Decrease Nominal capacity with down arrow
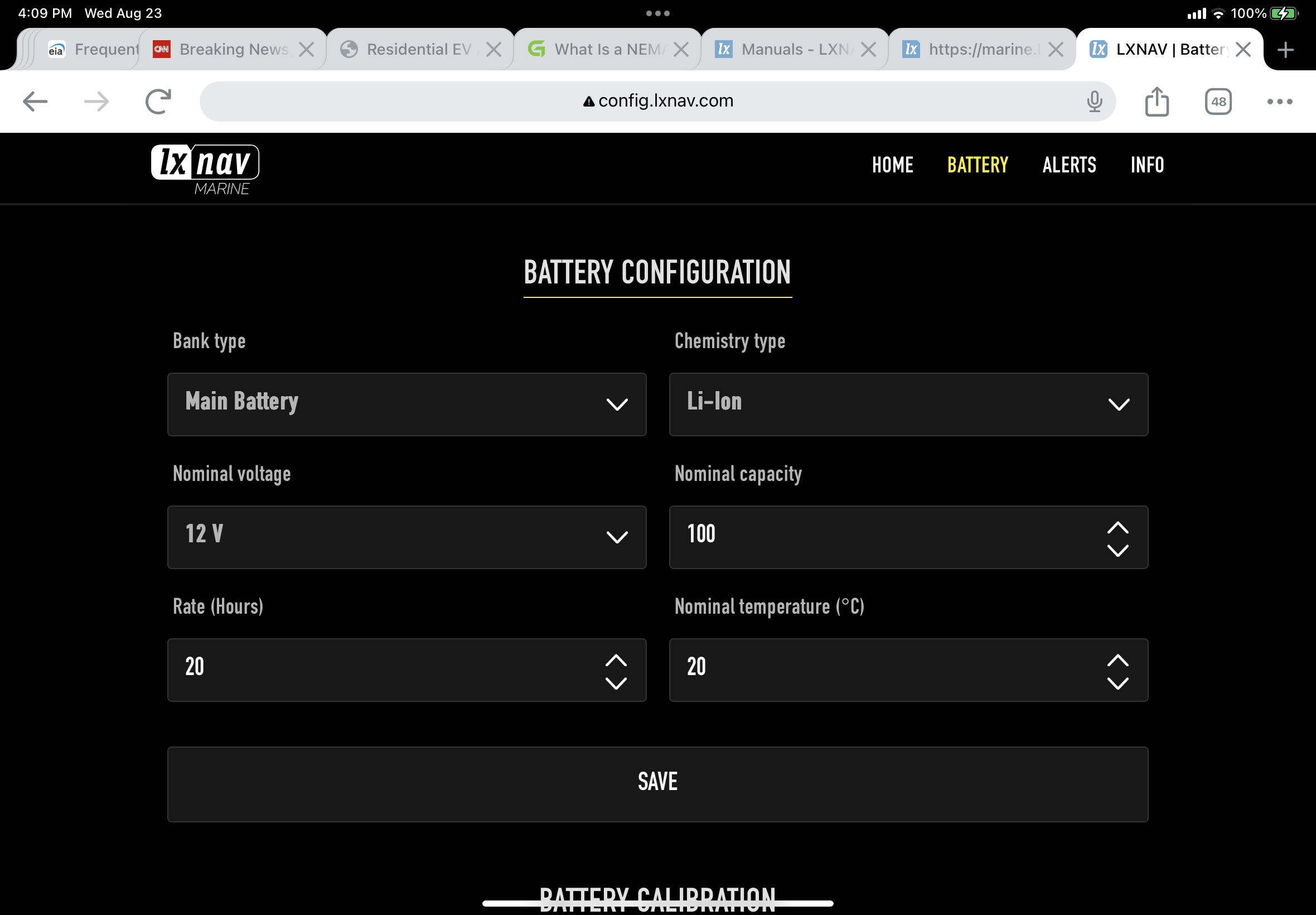Screen dimensions: 1316x915 click(x=1118, y=551)
